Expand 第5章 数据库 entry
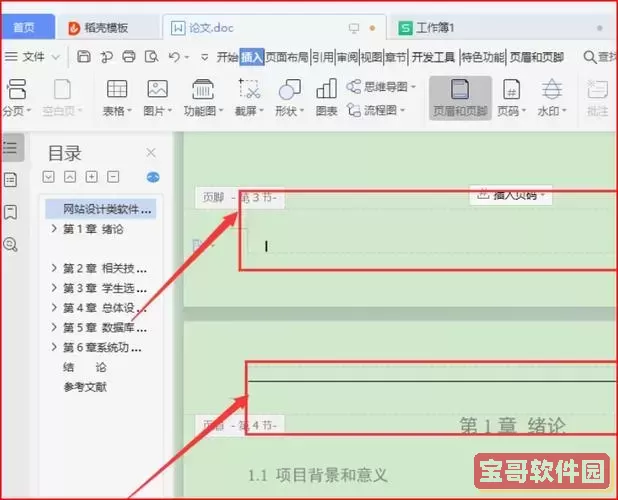 54,327
